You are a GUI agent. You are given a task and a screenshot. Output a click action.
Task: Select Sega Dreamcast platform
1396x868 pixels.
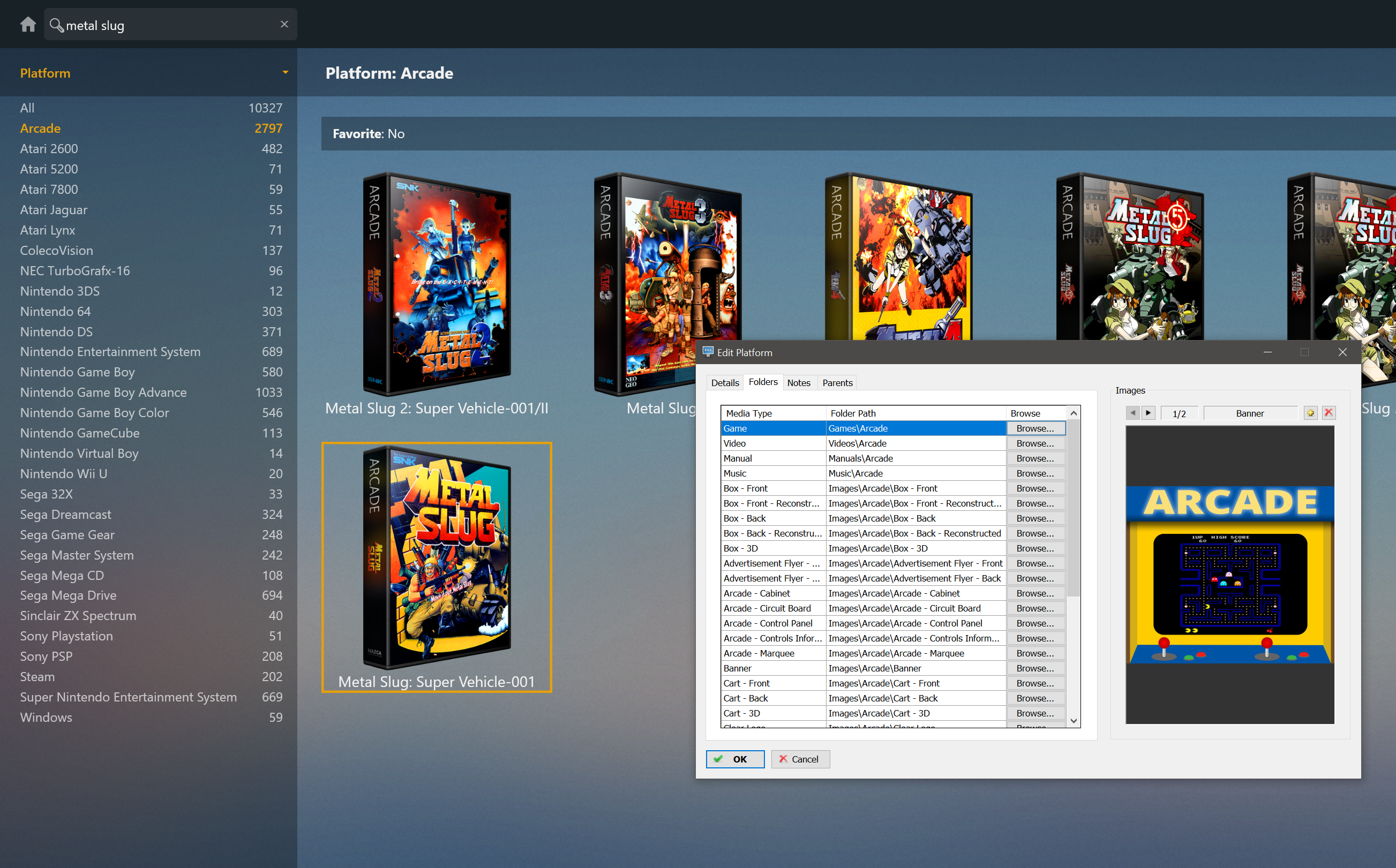point(151,515)
